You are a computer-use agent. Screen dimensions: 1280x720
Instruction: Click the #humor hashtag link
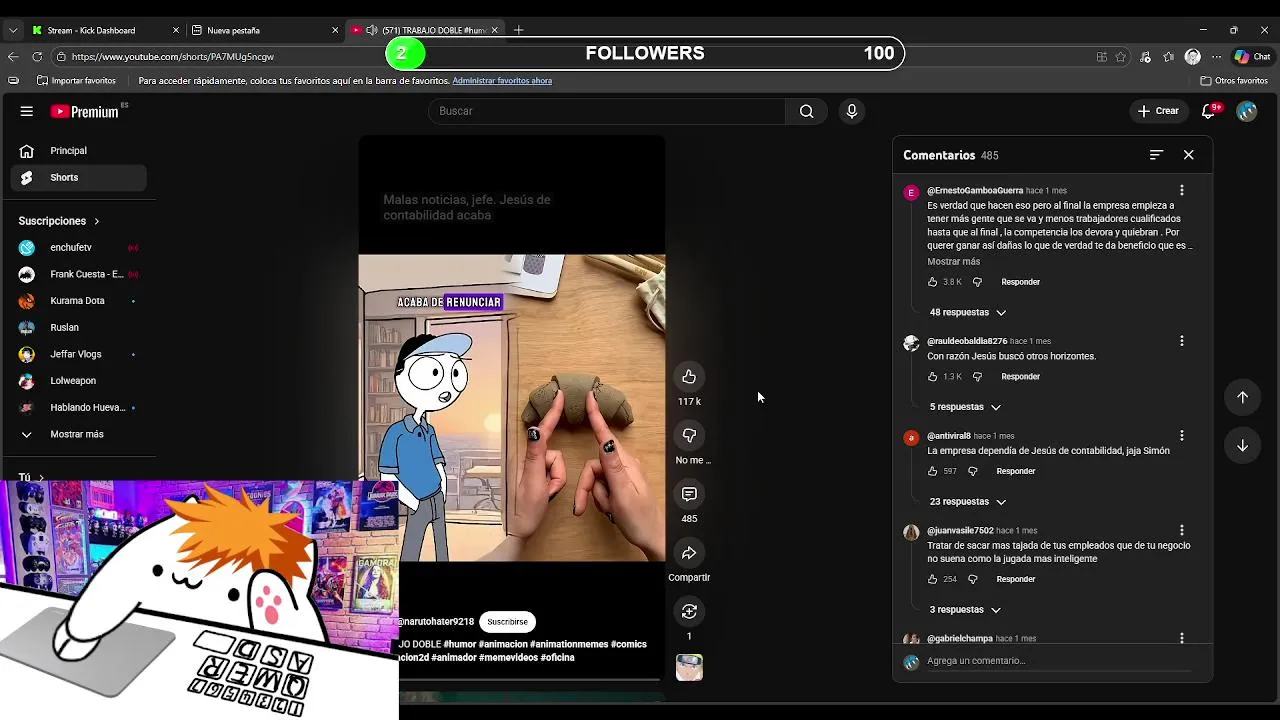pyautogui.click(x=459, y=645)
